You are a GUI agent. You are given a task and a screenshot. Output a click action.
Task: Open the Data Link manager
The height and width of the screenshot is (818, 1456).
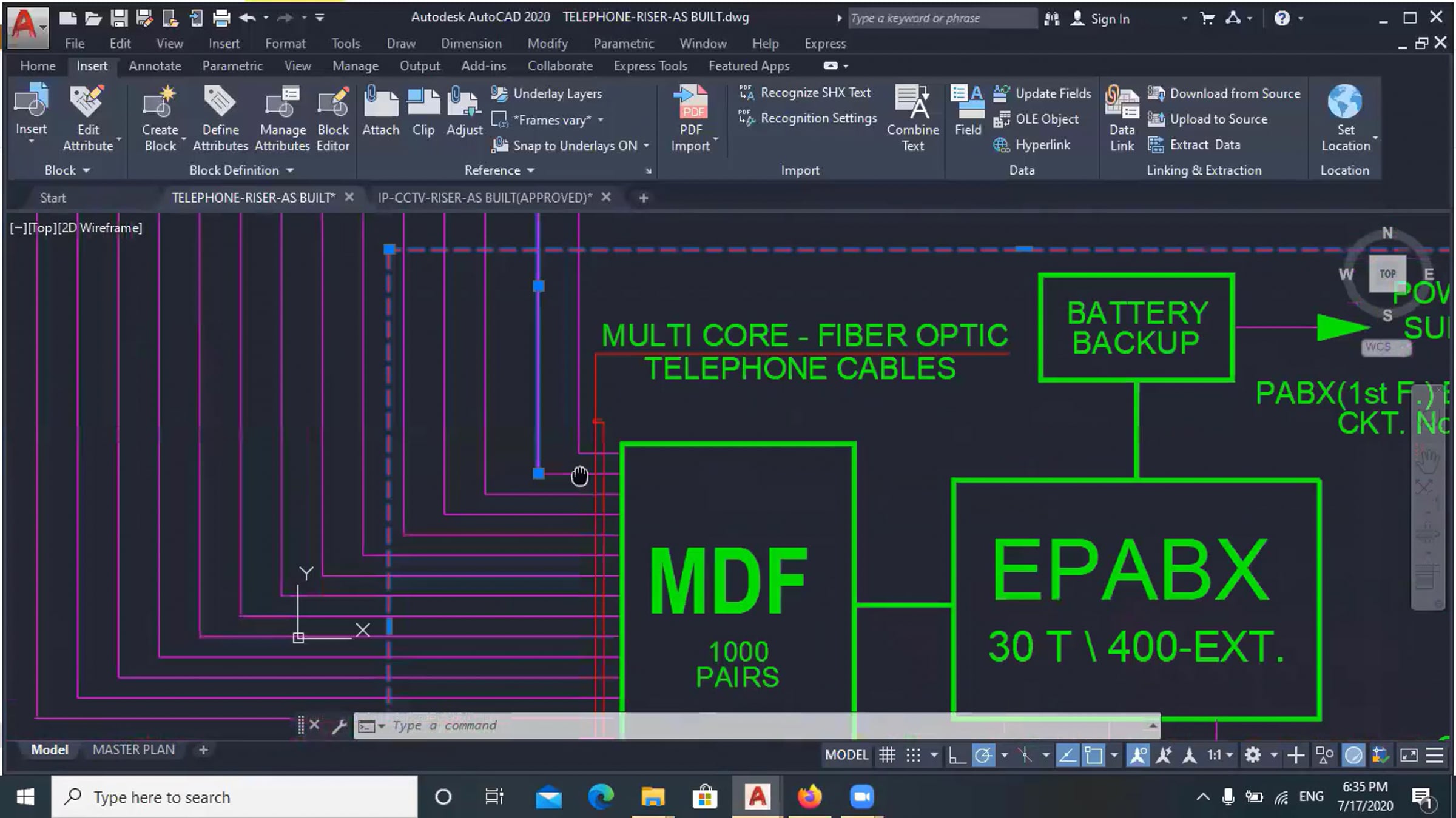(x=1122, y=118)
